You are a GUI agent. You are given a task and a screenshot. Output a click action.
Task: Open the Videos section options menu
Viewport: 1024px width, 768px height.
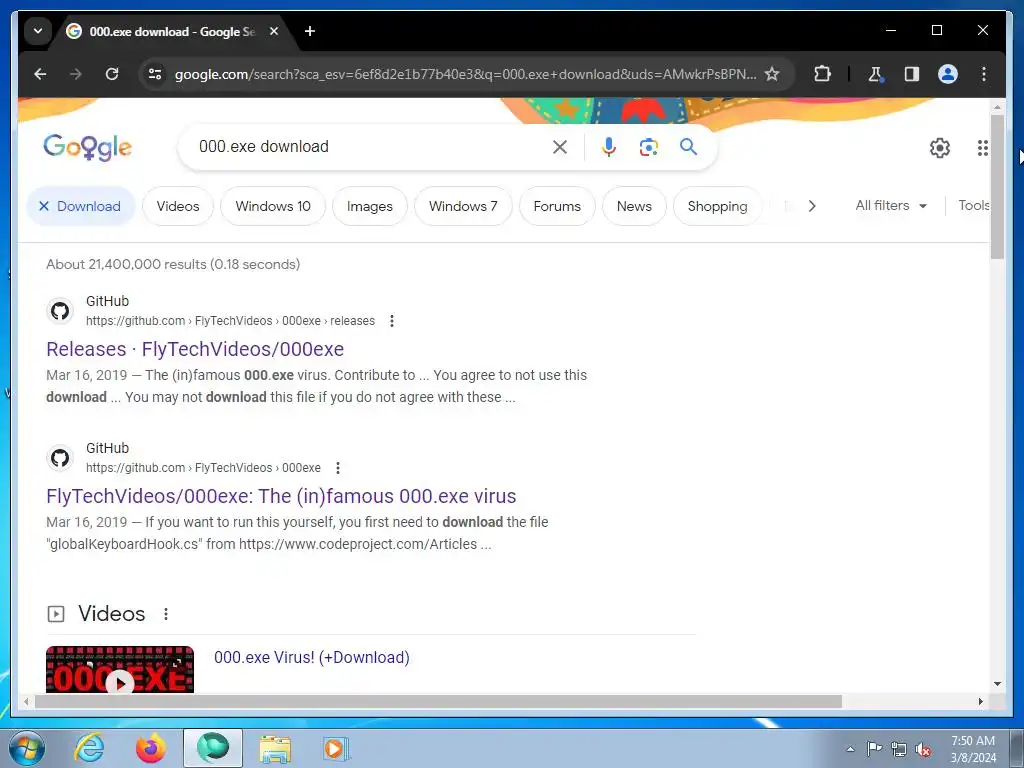166,614
